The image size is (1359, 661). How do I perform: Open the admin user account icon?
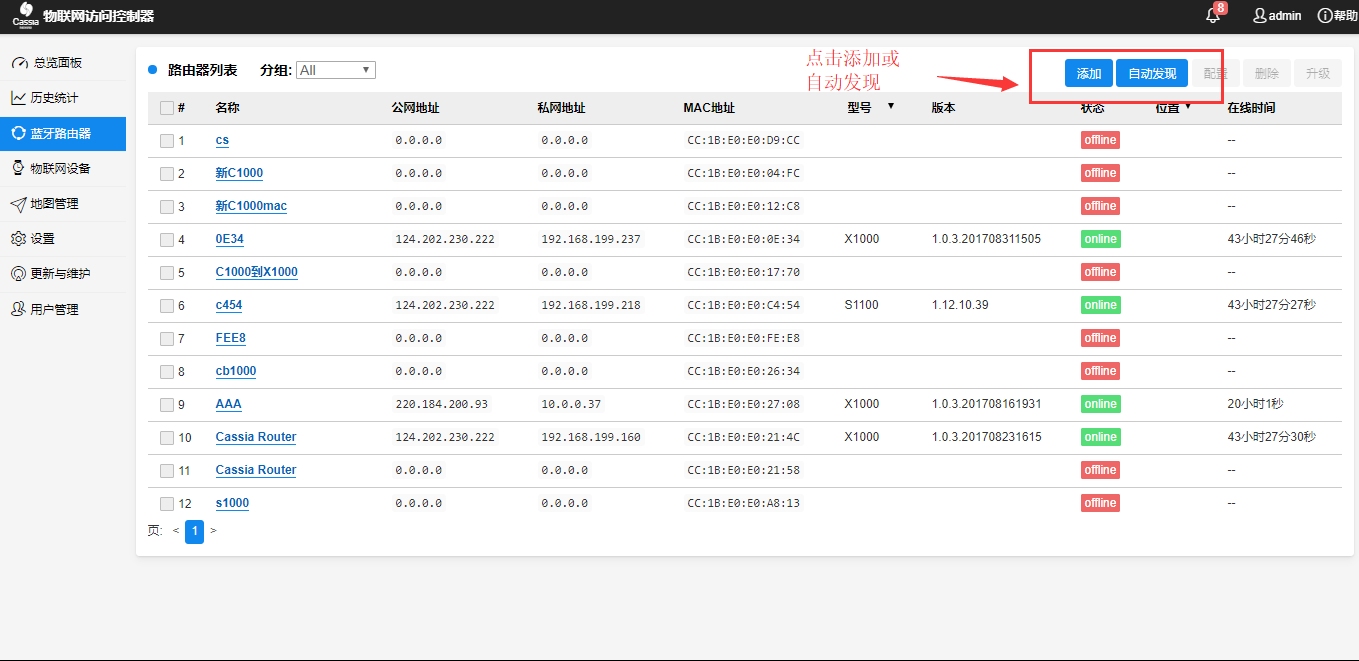point(1260,16)
